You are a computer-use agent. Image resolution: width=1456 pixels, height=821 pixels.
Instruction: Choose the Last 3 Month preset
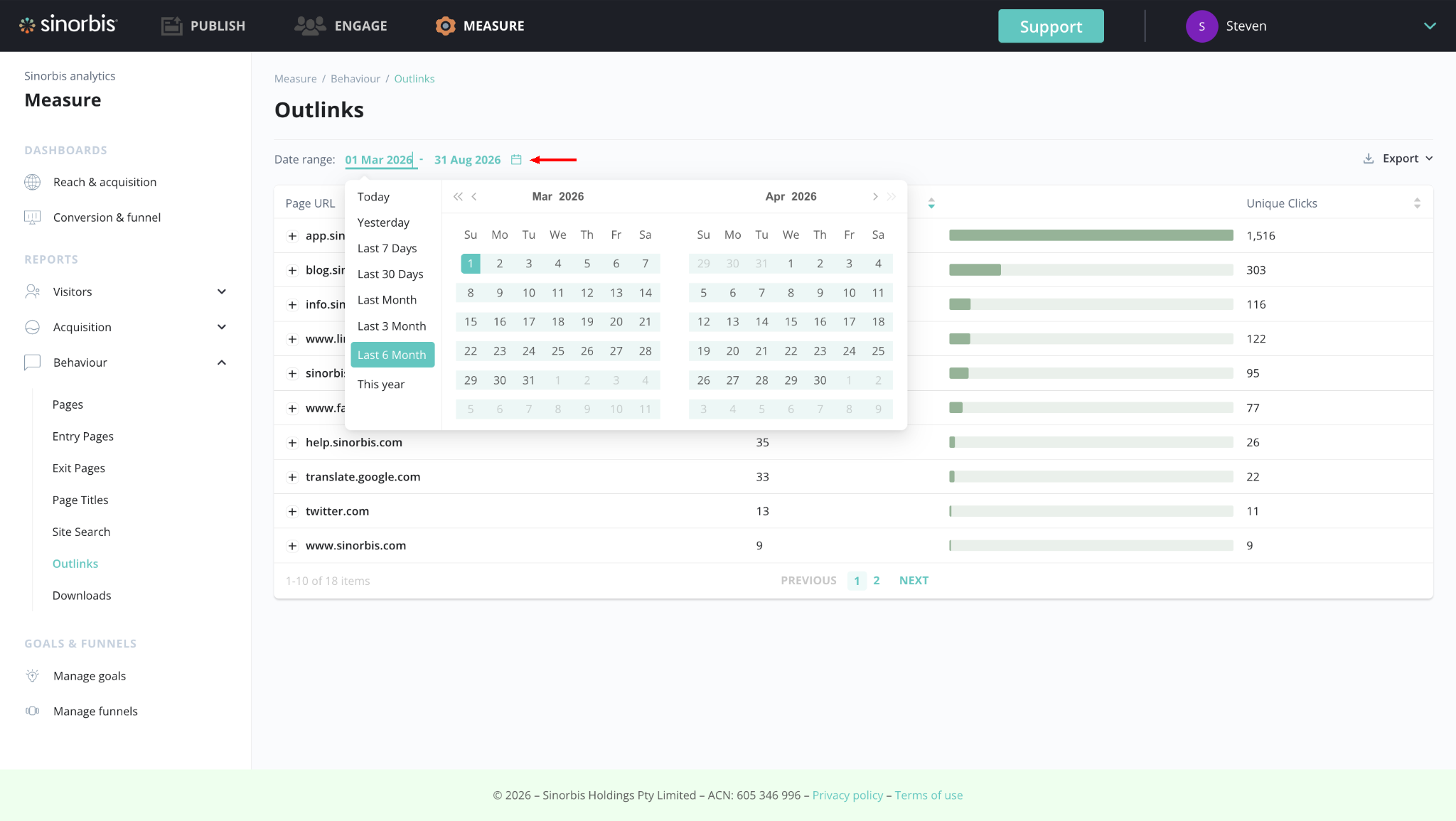click(392, 326)
